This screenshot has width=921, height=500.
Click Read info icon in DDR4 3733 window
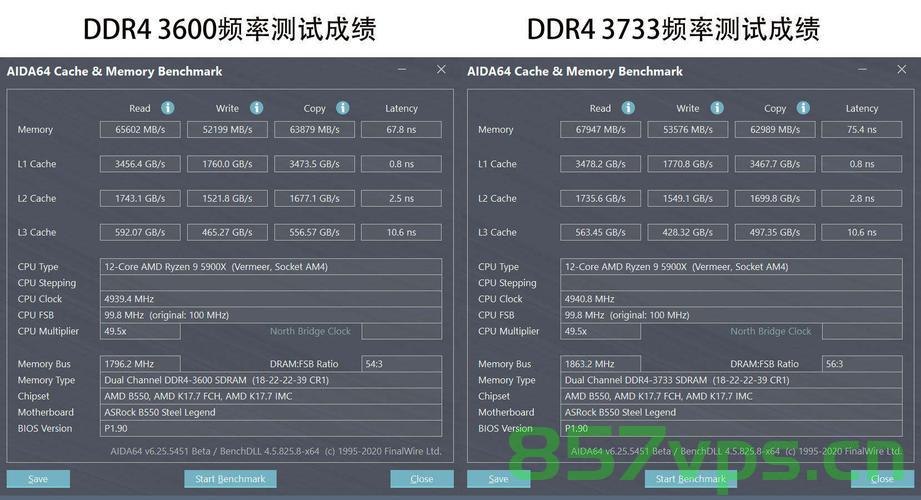[x=628, y=108]
